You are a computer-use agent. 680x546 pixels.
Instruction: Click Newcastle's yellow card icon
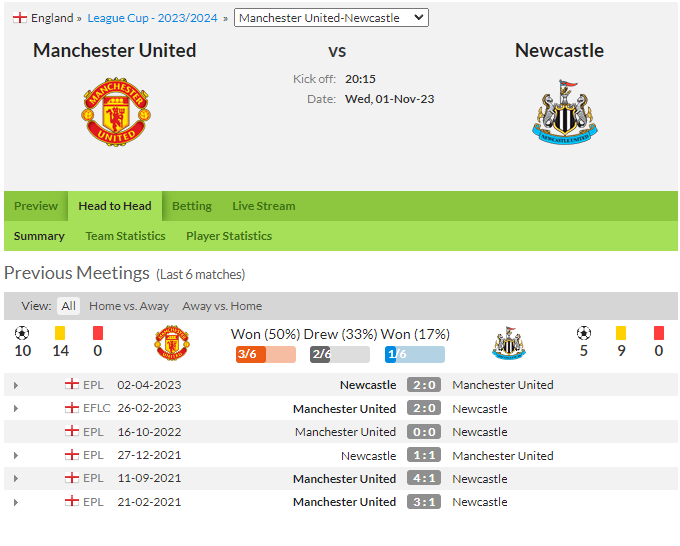pos(621,333)
